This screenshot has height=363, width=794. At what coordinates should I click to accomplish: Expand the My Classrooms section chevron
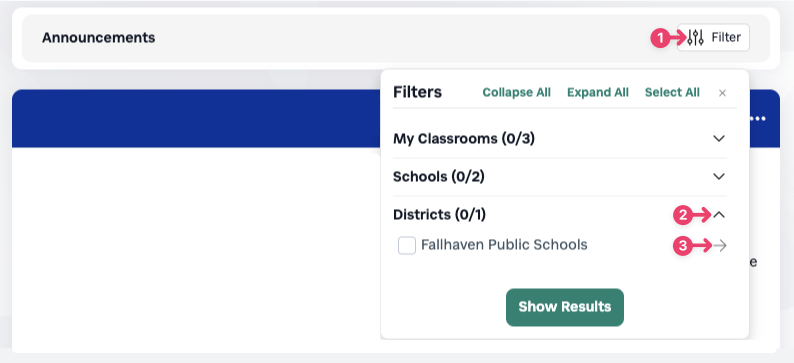point(719,138)
